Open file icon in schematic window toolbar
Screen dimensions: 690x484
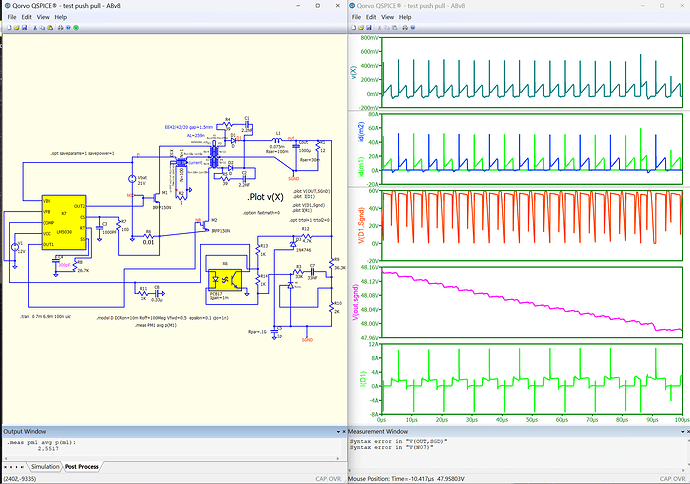(x=17, y=28)
